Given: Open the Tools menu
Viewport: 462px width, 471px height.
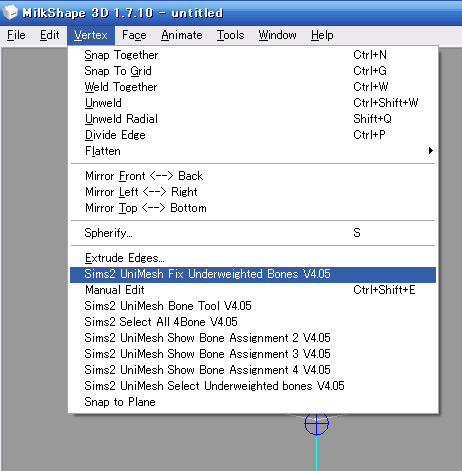Looking at the screenshot, I should pyautogui.click(x=230, y=35).
